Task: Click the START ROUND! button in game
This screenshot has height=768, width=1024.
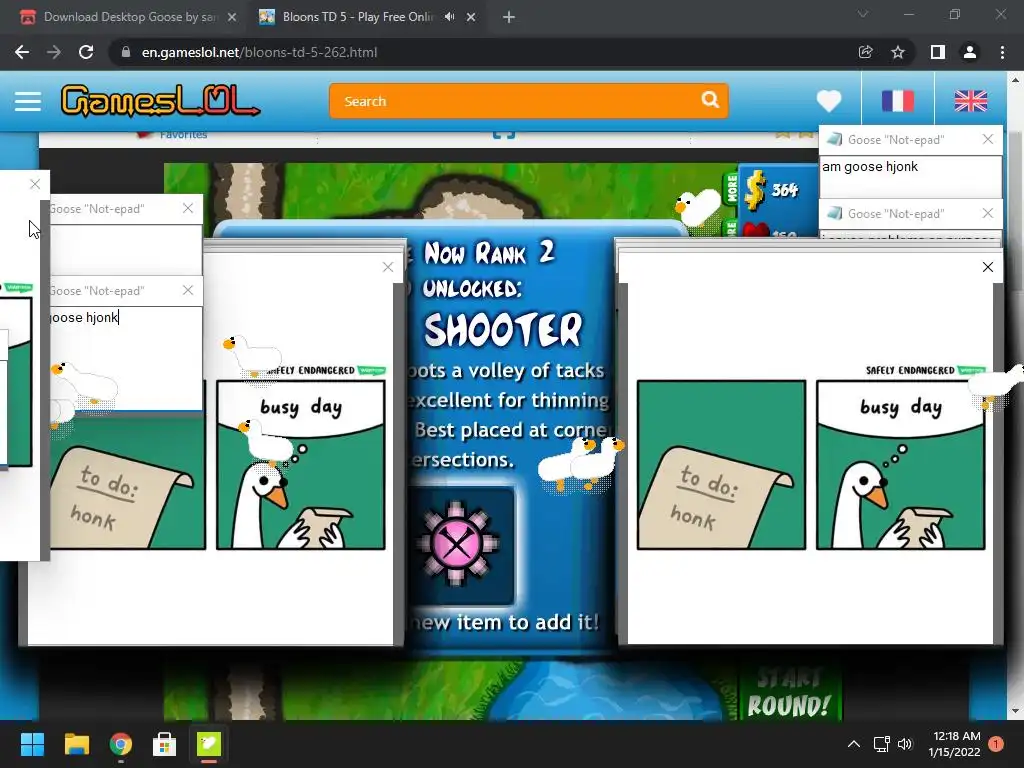Action: (x=789, y=694)
